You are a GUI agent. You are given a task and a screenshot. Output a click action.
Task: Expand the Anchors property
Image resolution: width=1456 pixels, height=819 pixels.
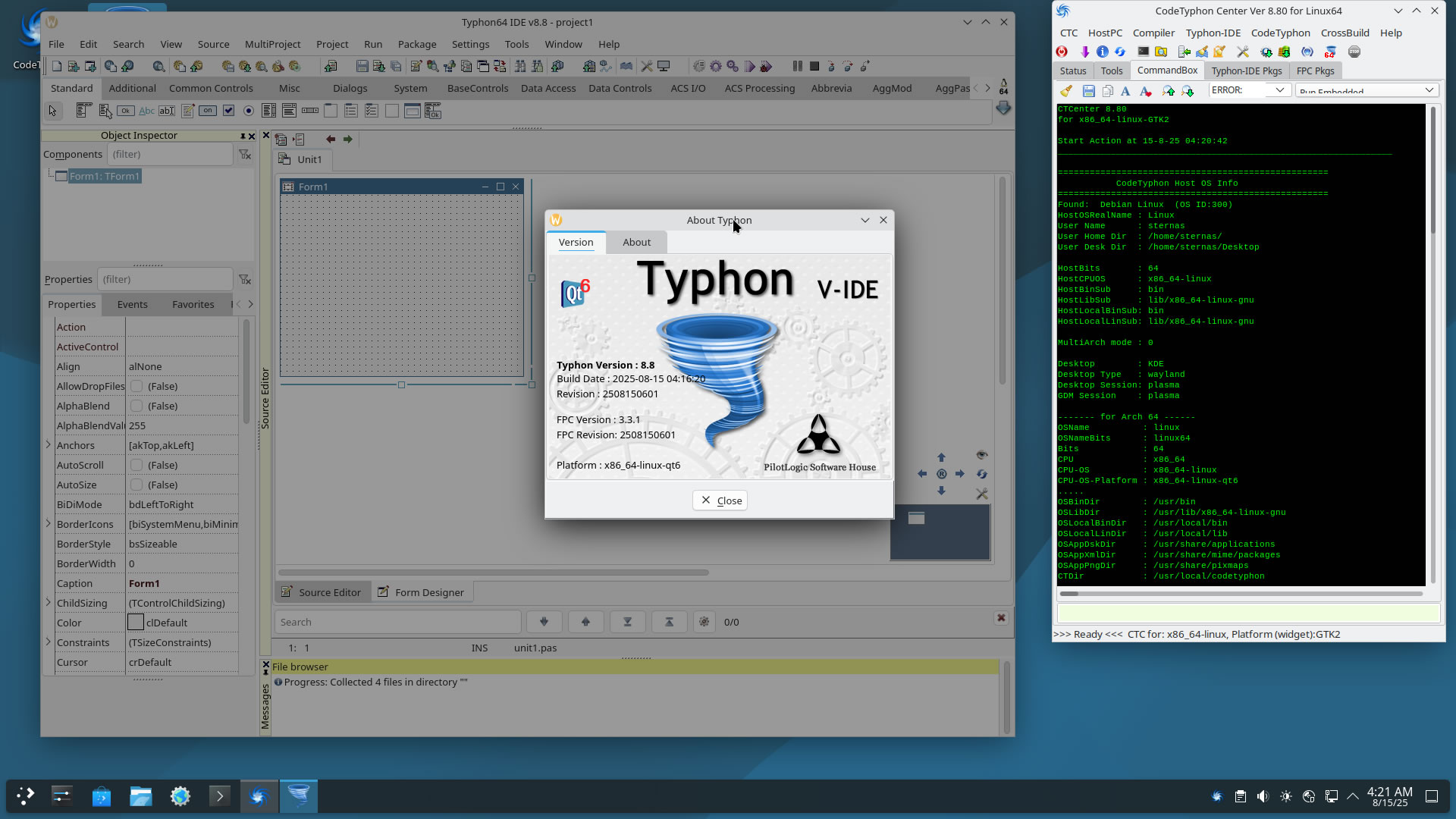click(49, 445)
